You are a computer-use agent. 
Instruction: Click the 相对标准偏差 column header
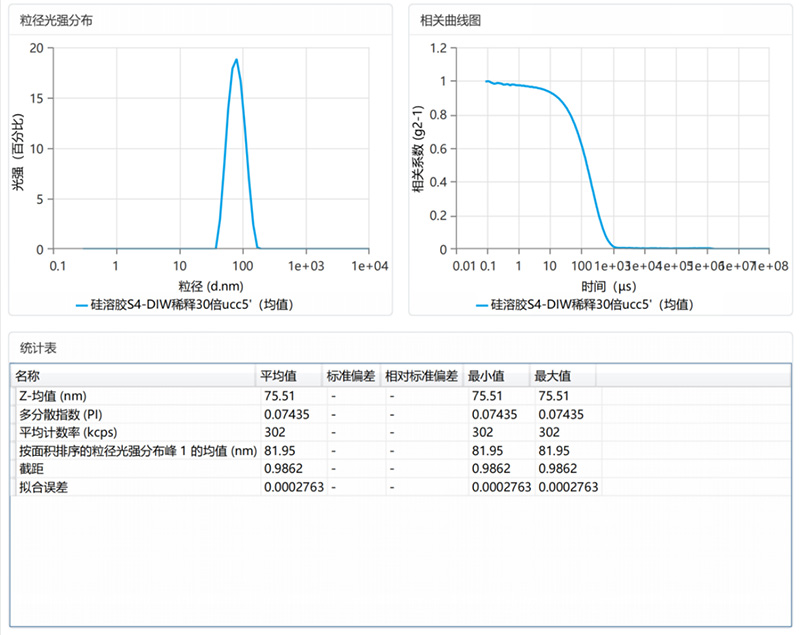[421, 376]
